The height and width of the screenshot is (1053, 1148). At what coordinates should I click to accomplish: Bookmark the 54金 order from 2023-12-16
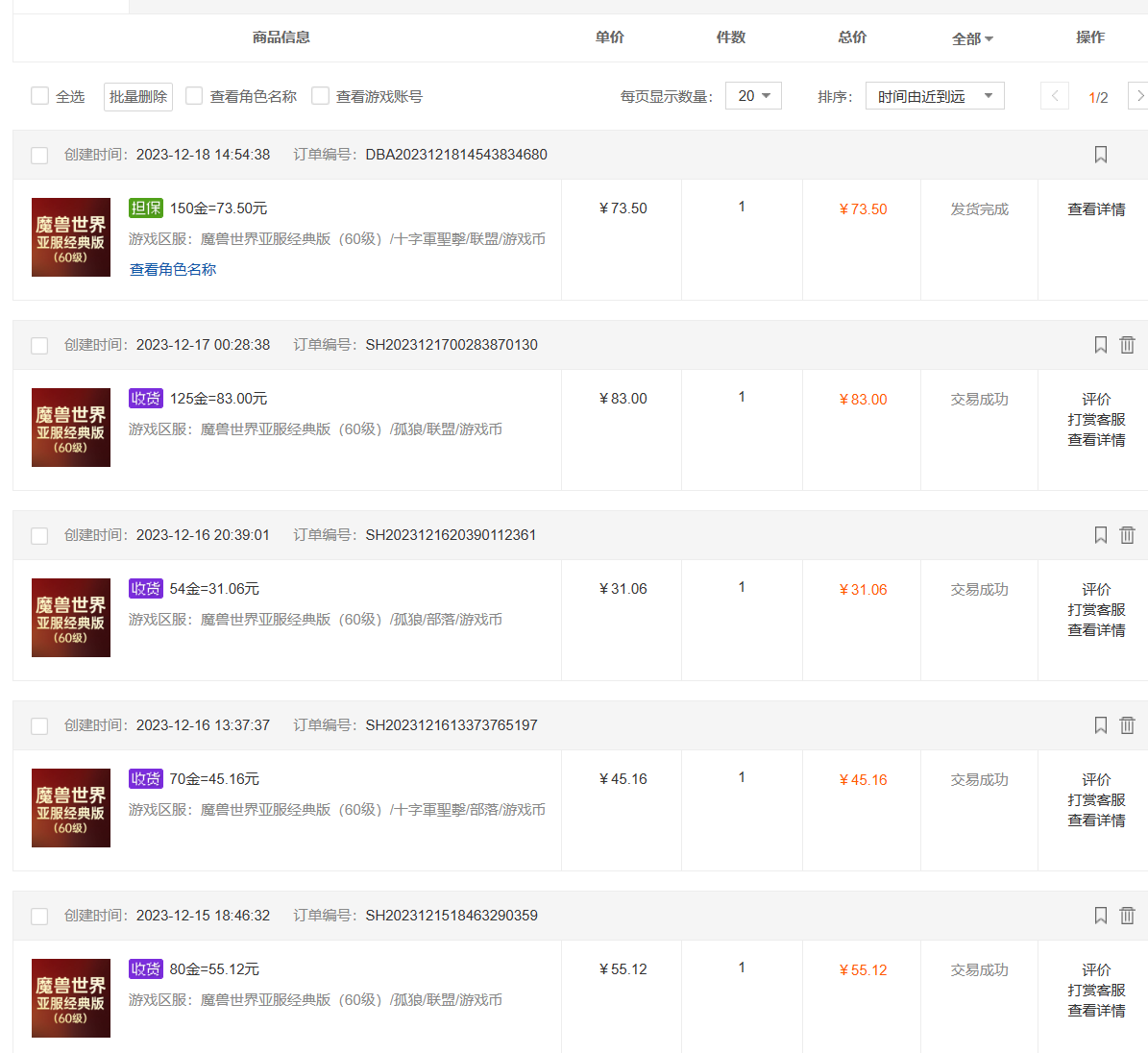tap(1100, 534)
